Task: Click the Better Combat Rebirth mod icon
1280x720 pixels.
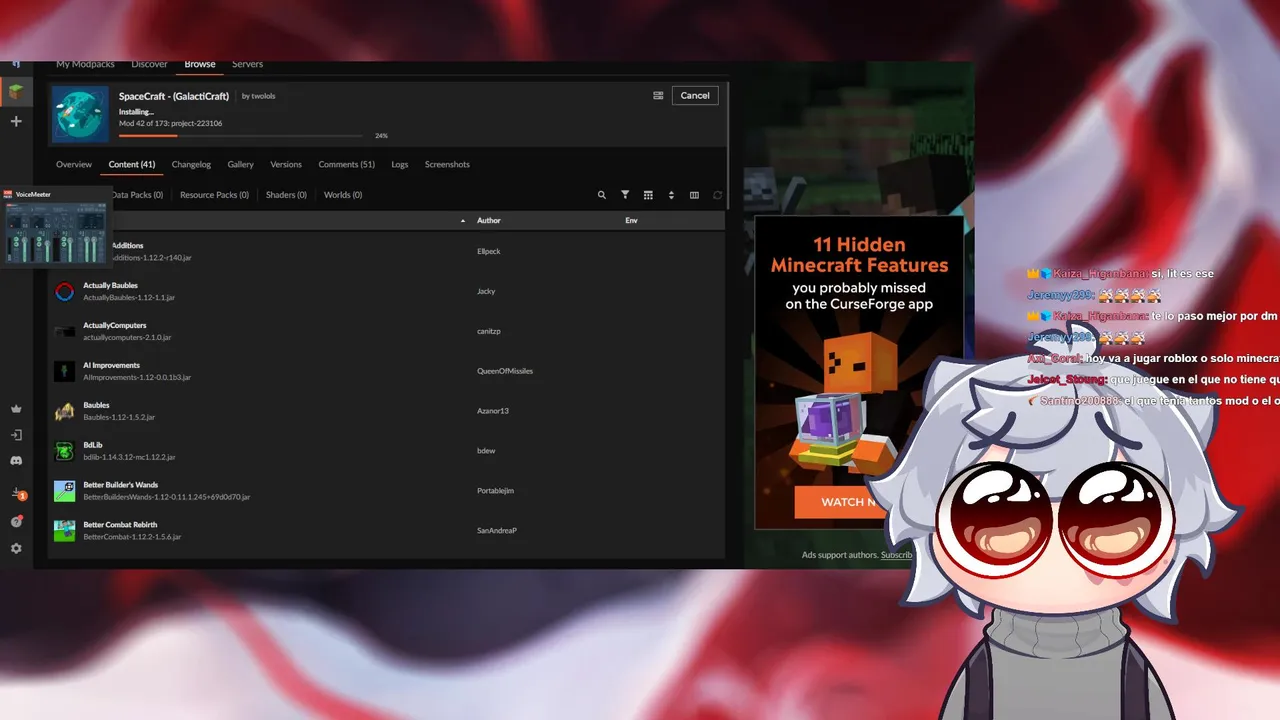Action: pos(64,531)
